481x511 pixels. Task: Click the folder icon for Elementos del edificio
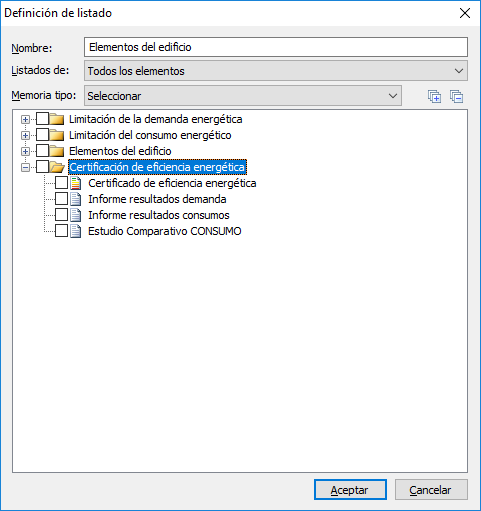click(x=57, y=151)
